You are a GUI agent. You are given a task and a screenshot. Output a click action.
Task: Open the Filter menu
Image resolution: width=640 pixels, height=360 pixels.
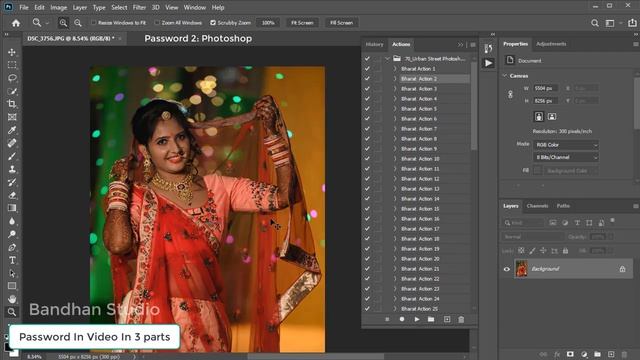[x=139, y=7]
